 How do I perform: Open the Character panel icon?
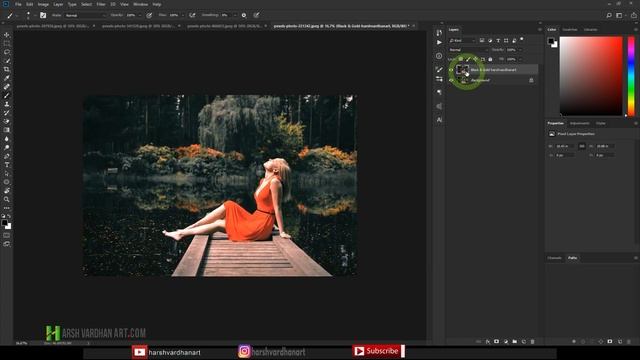point(439,120)
